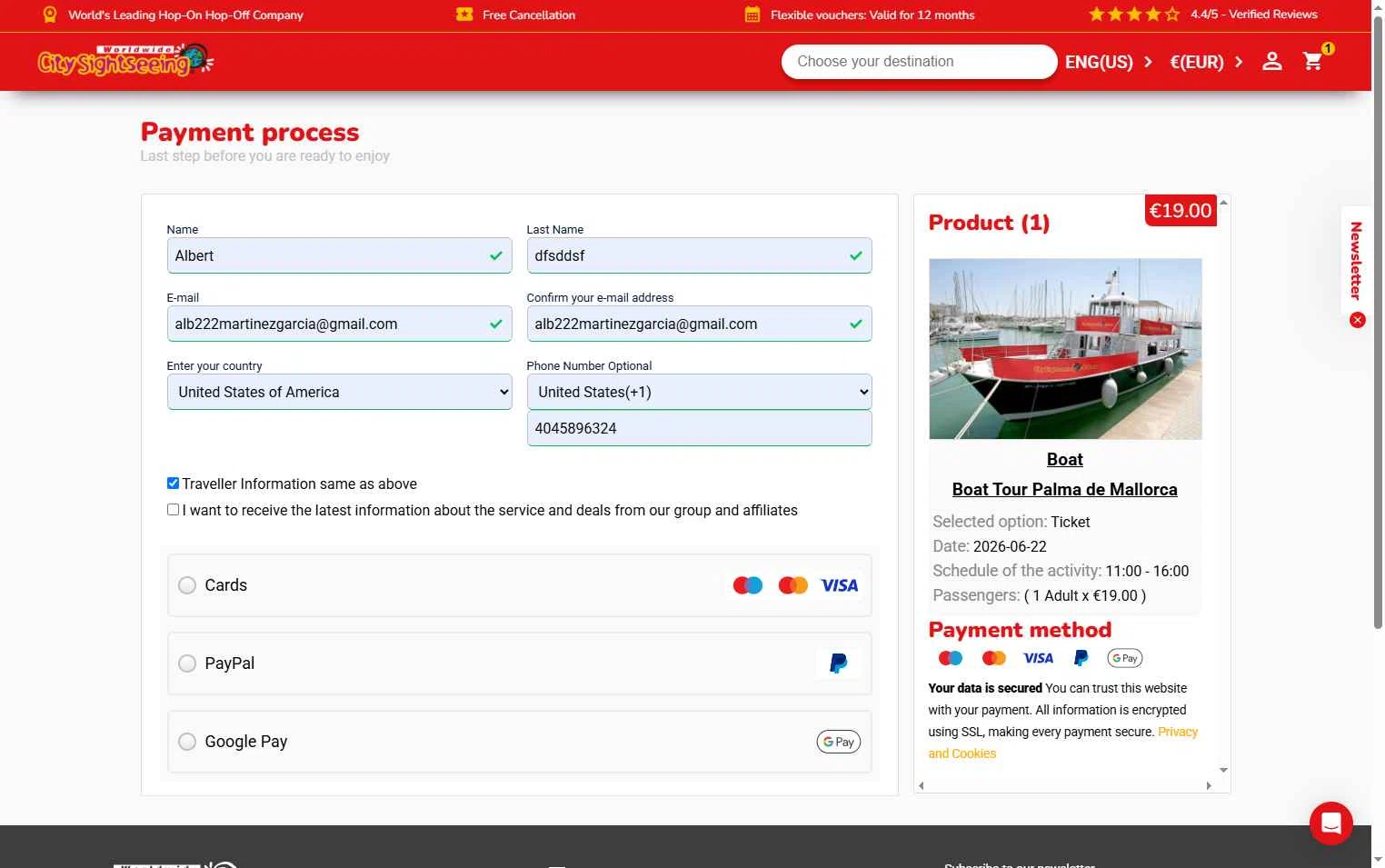The height and width of the screenshot is (868, 1385).
Task: Click the Free Cancellation ticket icon
Action: click(x=464, y=15)
